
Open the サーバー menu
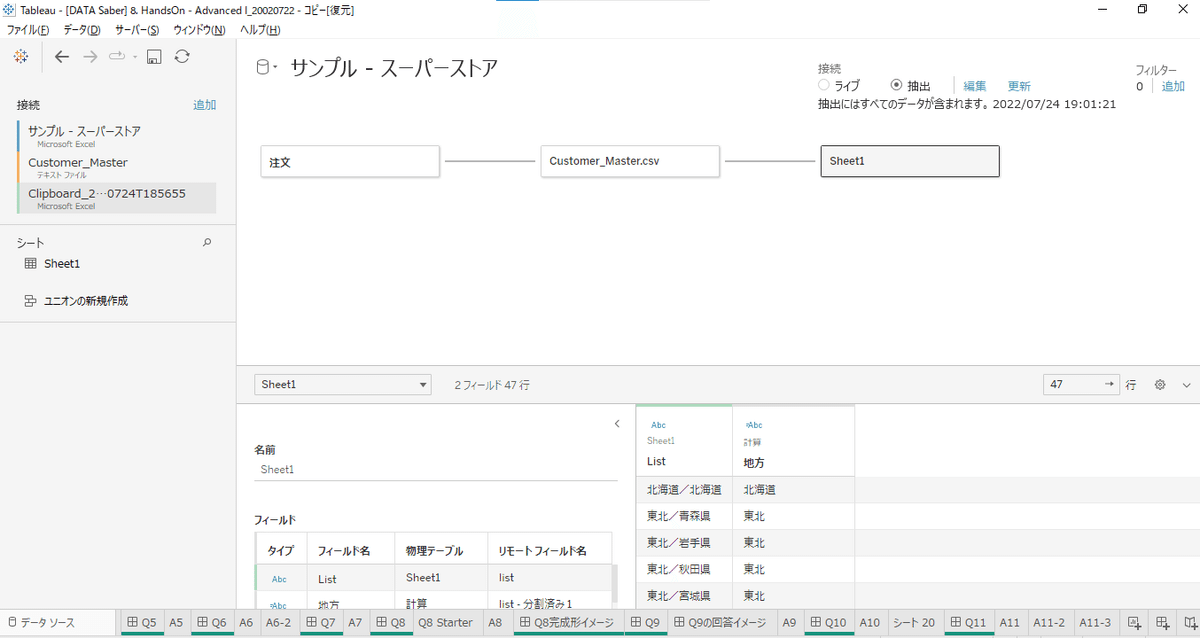(137, 30)
